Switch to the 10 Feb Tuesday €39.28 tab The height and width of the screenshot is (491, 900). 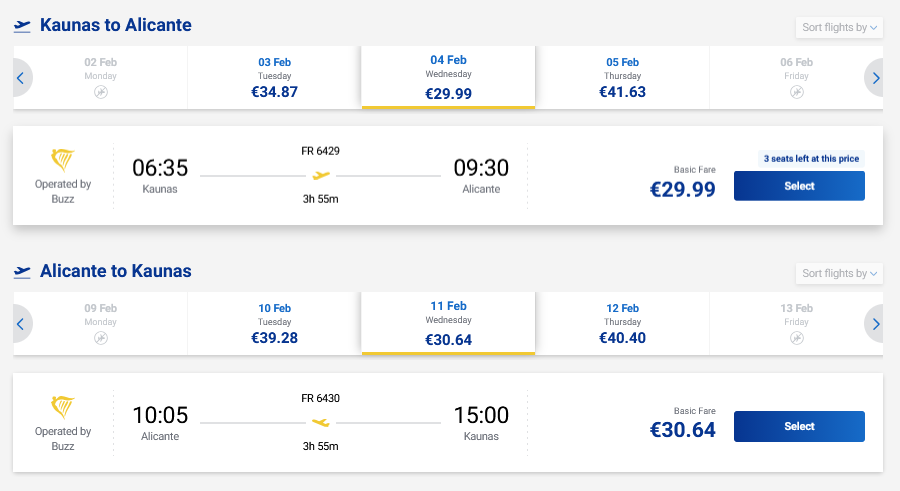coord(274,323)
